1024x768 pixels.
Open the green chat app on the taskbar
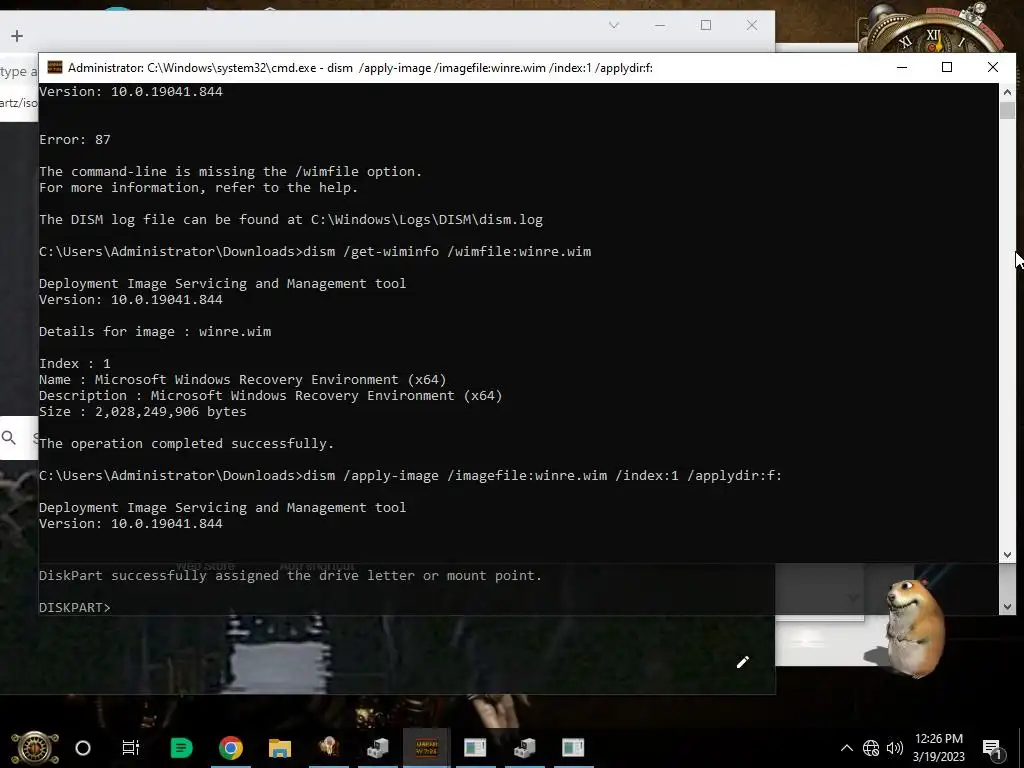181,748
